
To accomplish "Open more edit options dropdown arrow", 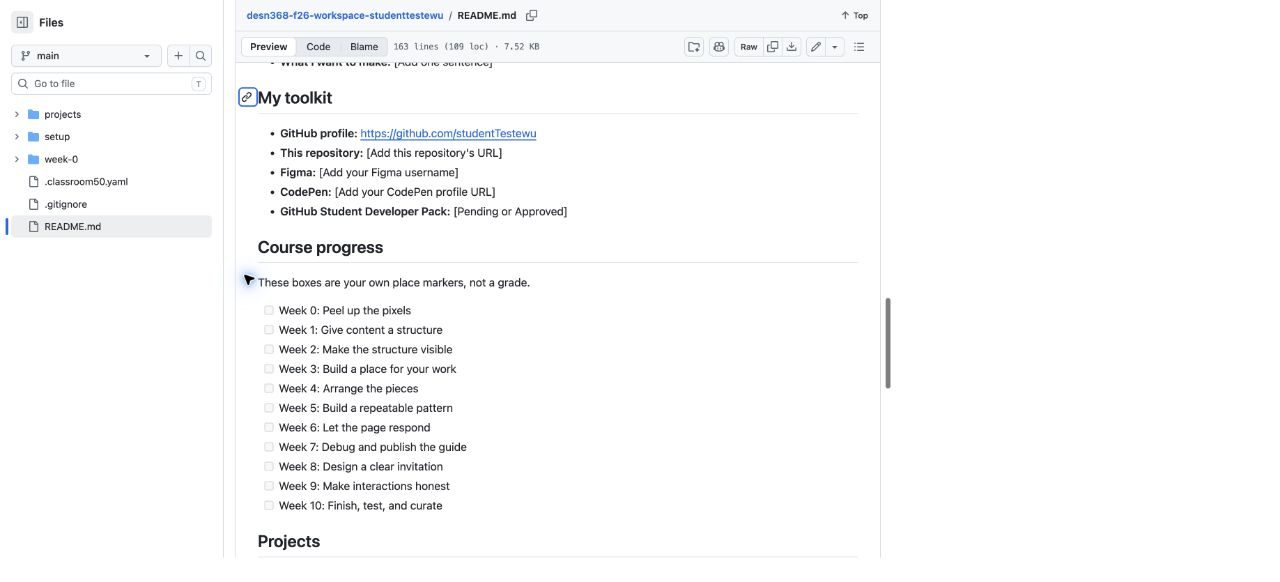I will [835, 47].
